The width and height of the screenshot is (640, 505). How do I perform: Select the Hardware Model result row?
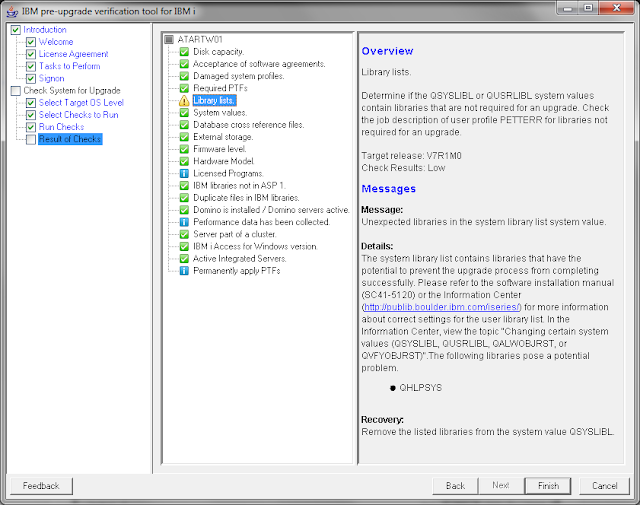tap(224, 161)
